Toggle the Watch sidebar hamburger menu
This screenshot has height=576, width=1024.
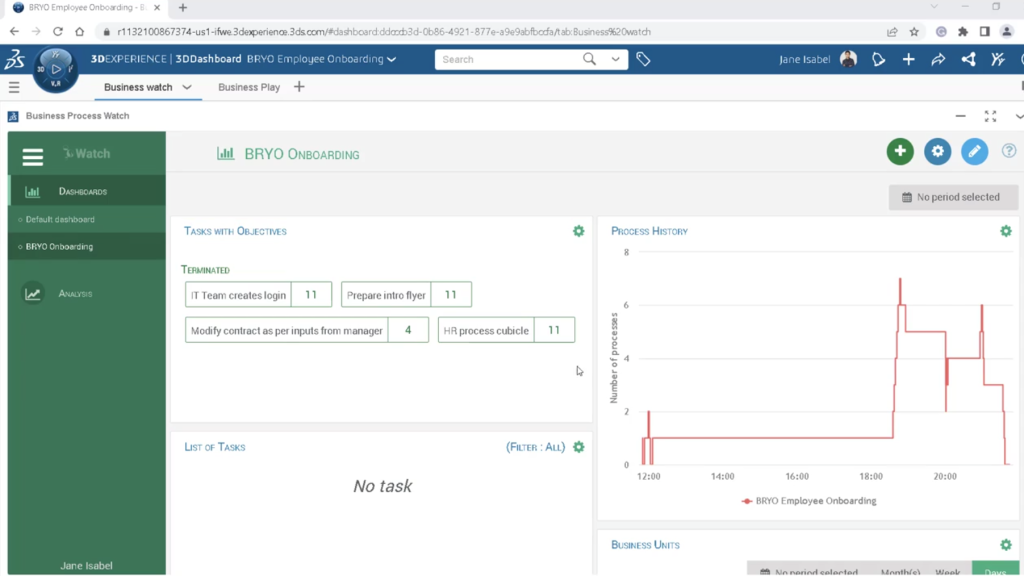click(33, 157)
